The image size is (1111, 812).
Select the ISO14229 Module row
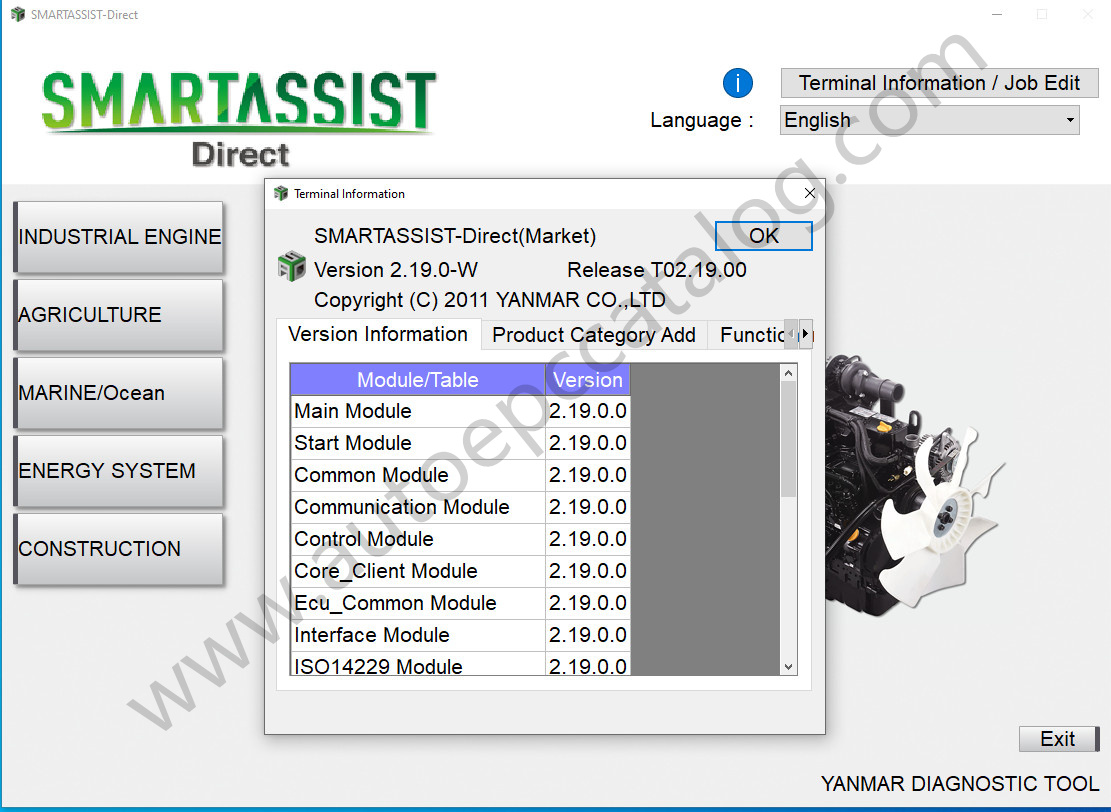point(460,664)
